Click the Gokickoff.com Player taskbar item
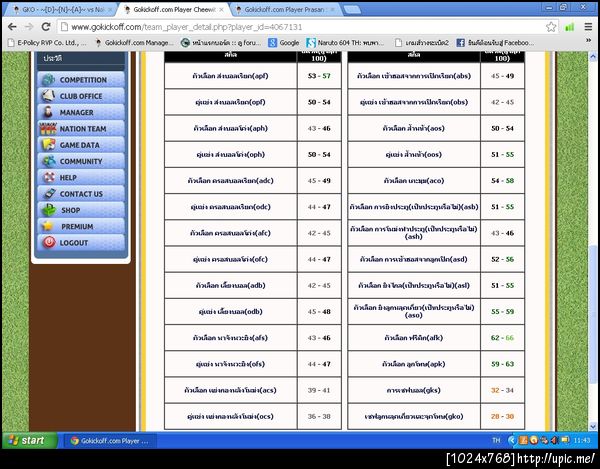600x469 pixels. (110, 441)
